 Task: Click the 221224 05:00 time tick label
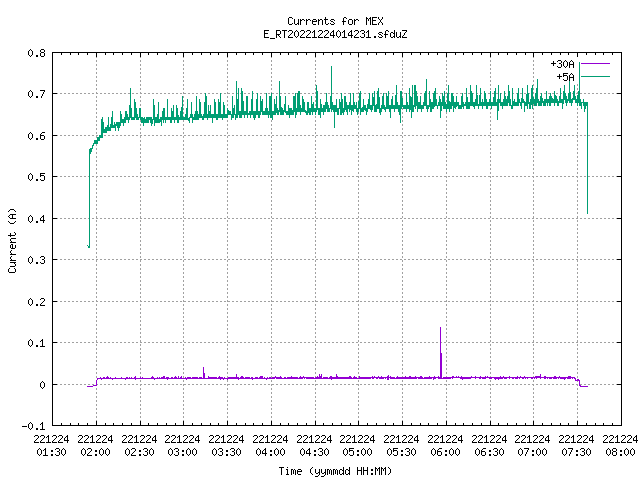(358, 445)
